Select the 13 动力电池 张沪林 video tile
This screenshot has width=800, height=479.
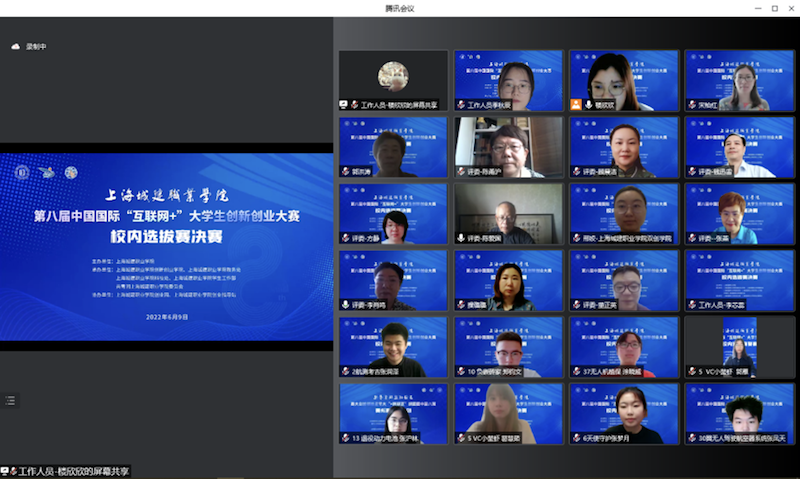coord(393,414)
